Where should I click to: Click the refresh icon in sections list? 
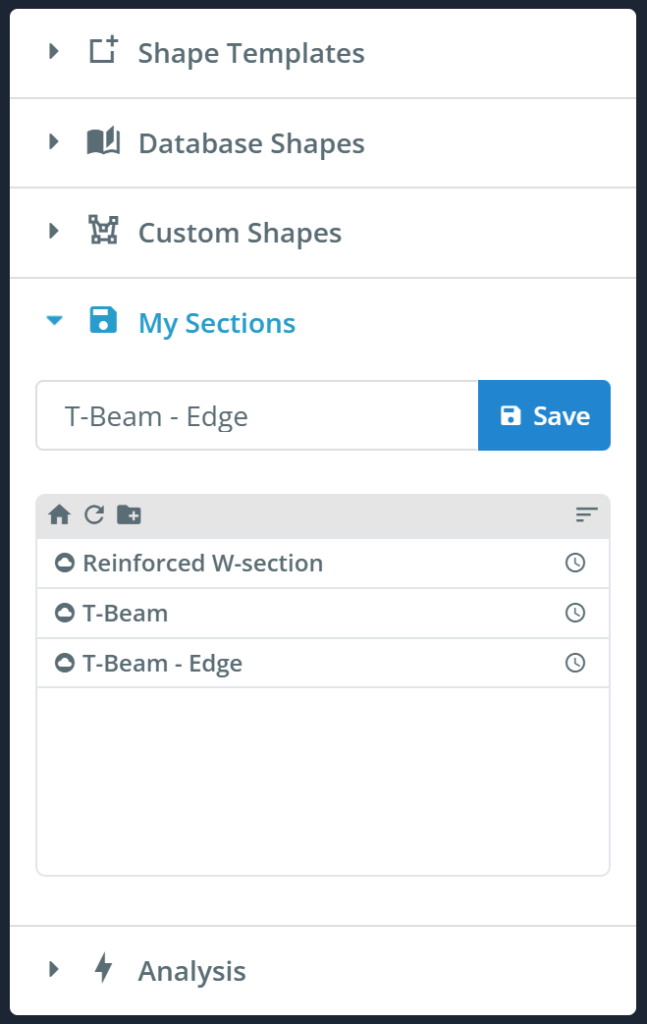coord(93,515)
